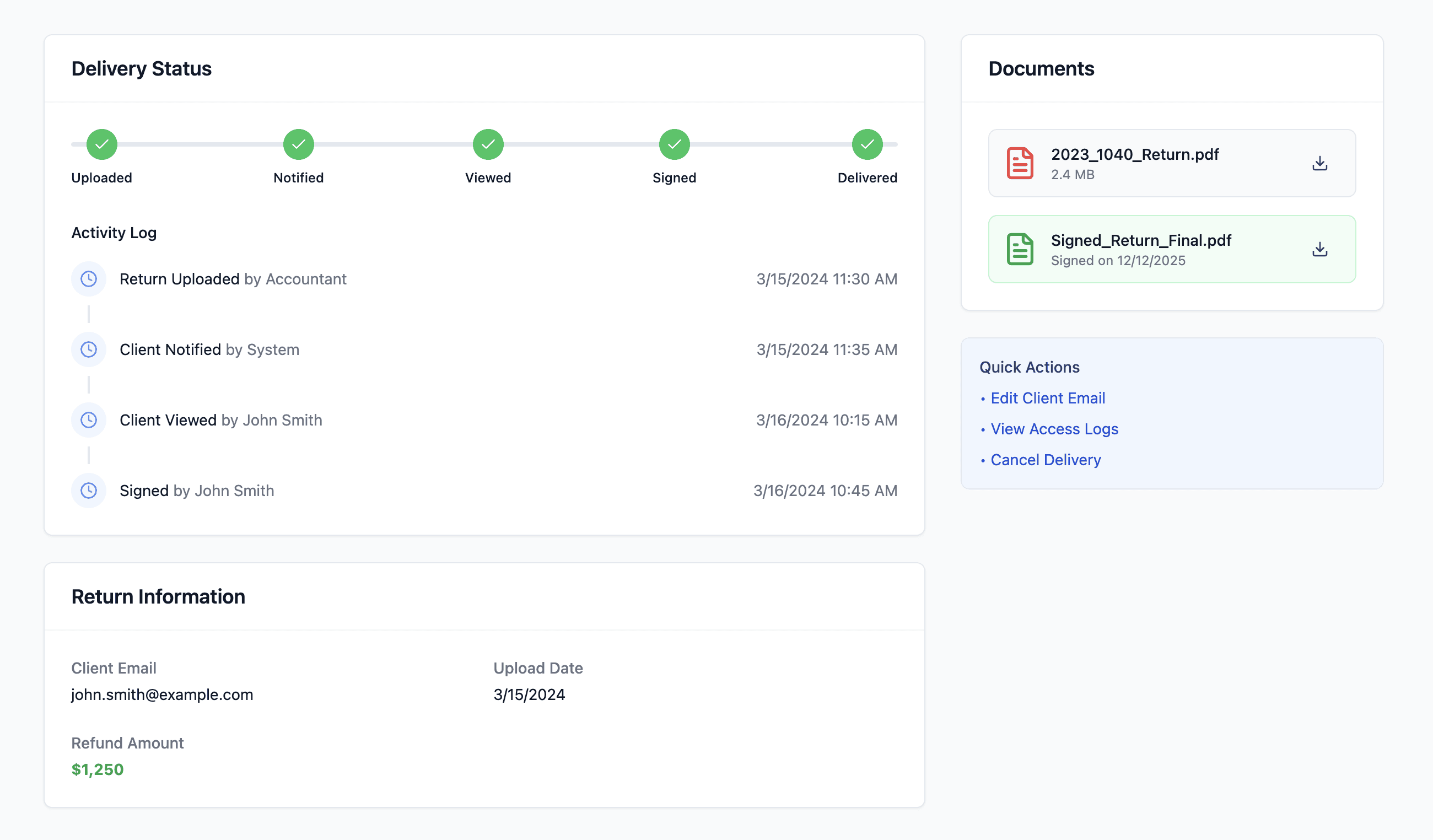
Task: Click the Viewed step checkmark
Action: (x=488, y=144)
